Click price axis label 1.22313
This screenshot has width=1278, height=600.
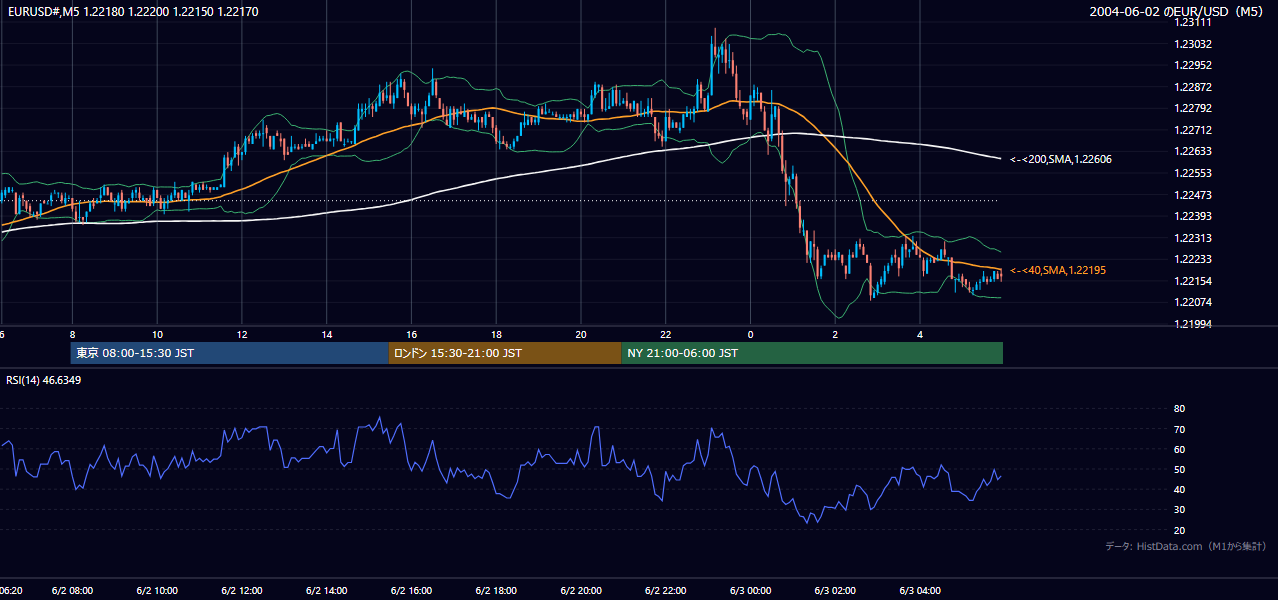[1193, 238]
